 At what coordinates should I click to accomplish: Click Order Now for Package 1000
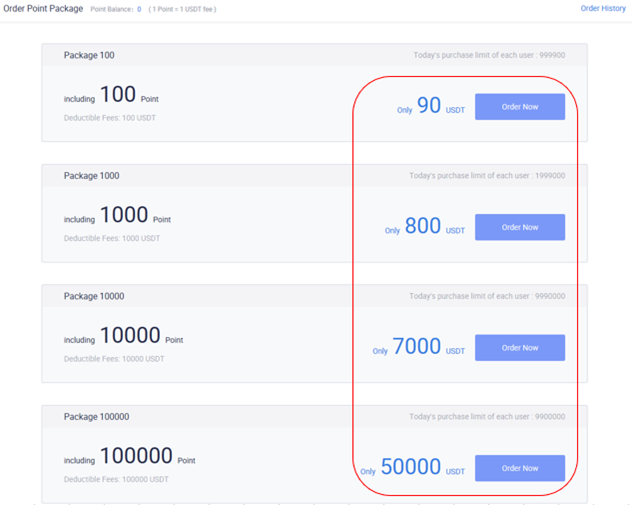click(520, 227)
